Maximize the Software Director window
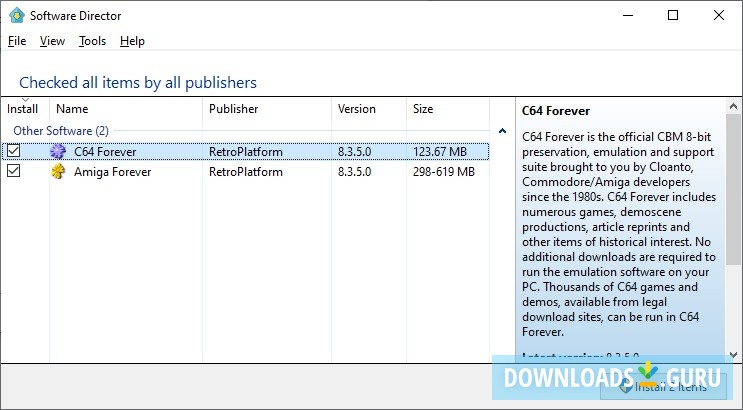Image resolution: width=743 pixels, height=410 pixels. (673, 15)
